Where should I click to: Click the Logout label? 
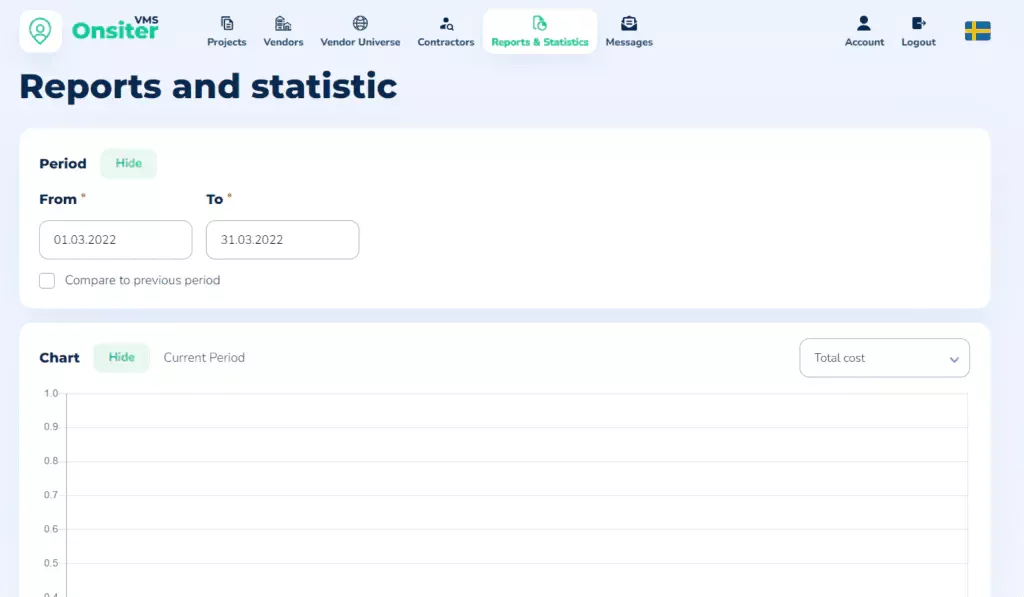pos(917,43)
